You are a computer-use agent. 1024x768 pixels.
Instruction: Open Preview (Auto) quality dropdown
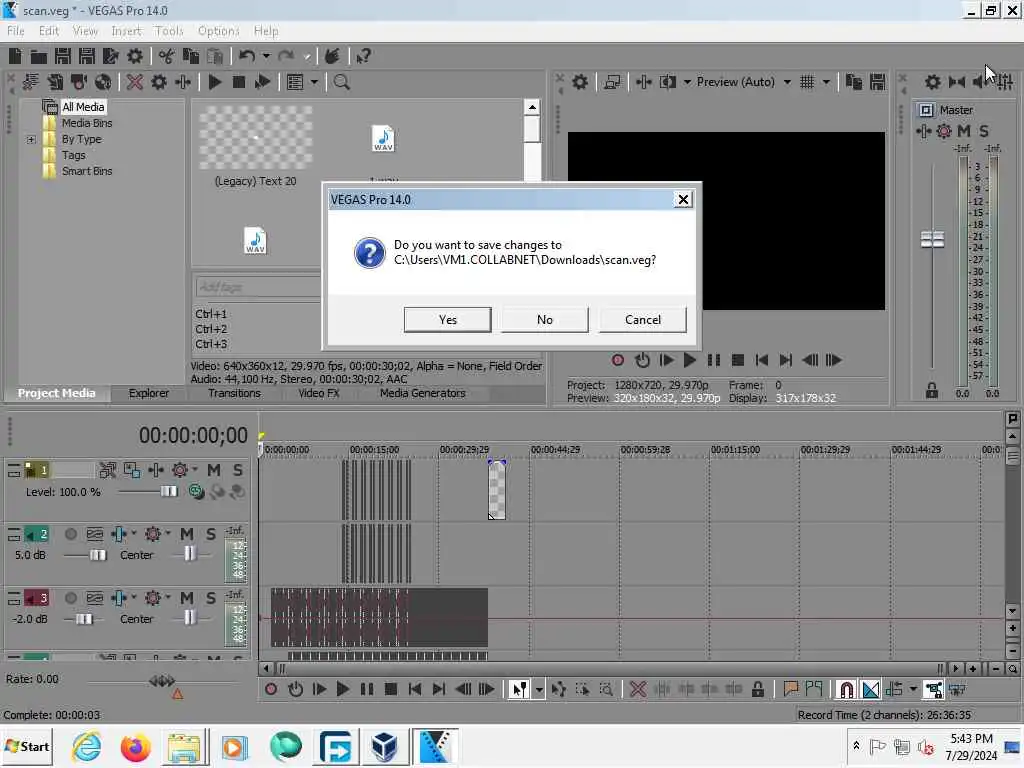pos(787,82)
